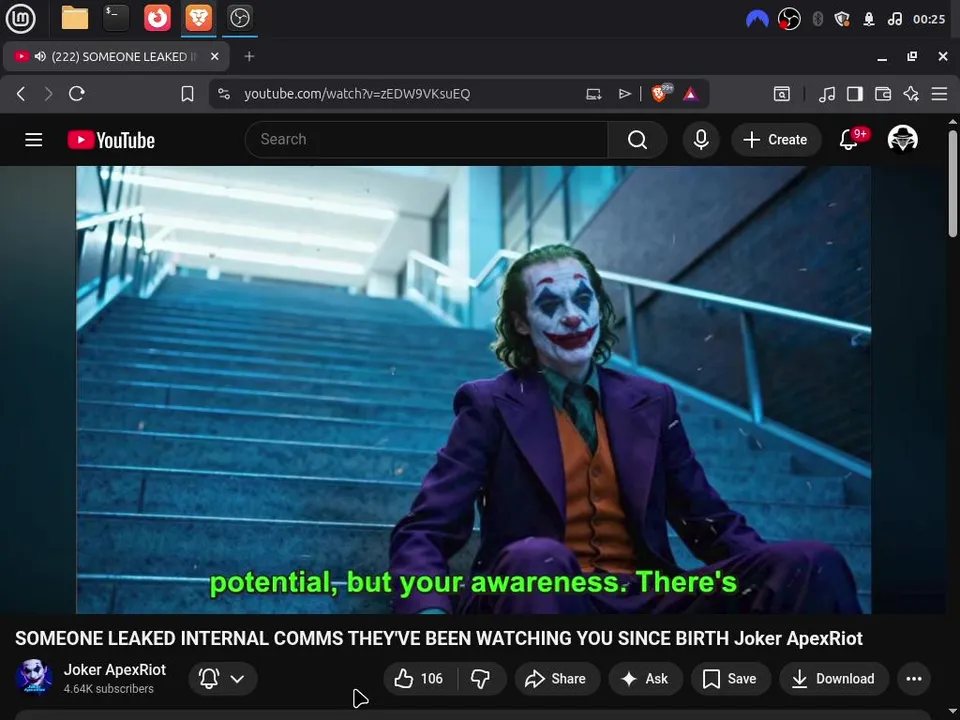Open the OBS tray icon
This screenshot has width=960, height=720.
coord(789,19)
